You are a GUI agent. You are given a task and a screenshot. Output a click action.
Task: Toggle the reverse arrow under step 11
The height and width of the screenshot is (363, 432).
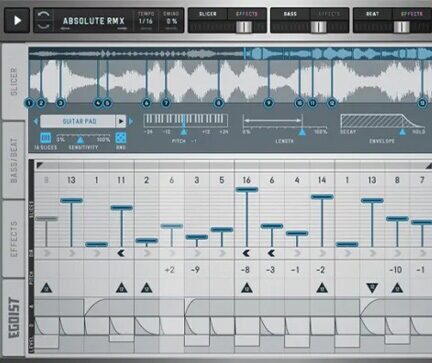point(121,253)
